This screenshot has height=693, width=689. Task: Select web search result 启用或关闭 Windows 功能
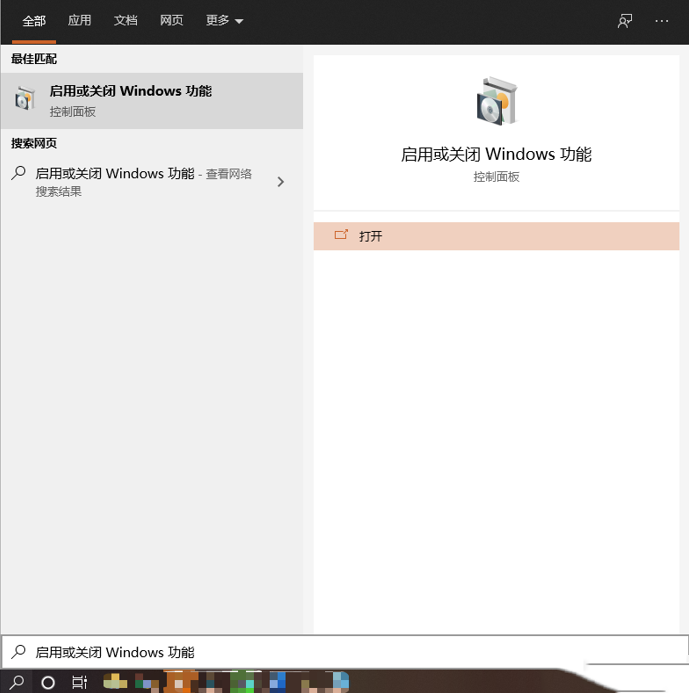[152, 182]
